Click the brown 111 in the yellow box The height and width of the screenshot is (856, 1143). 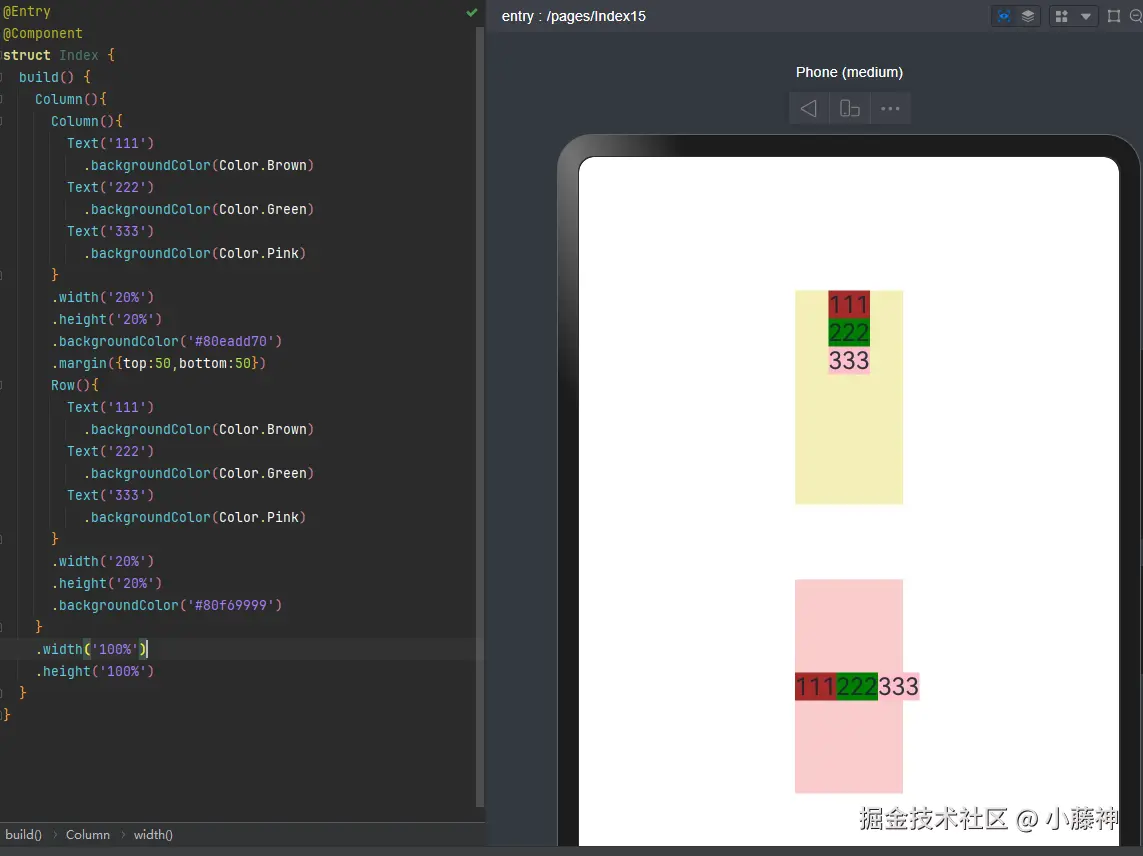click(849, 304)
